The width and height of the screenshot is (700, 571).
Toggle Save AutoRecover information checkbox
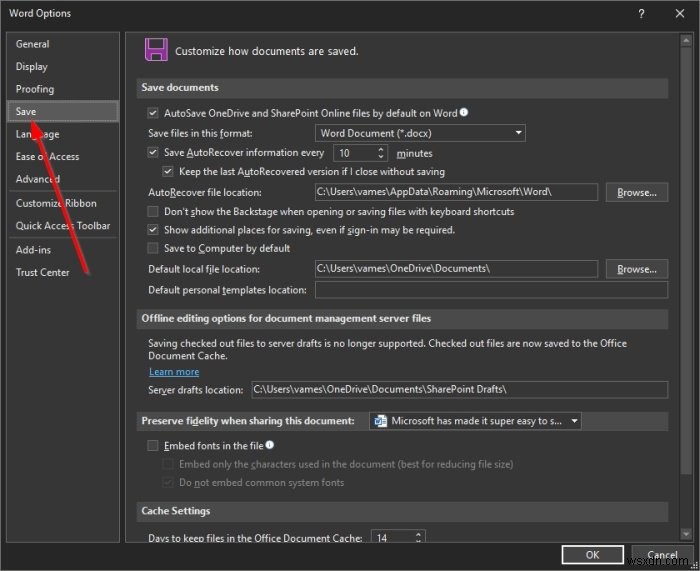(153, 153)
